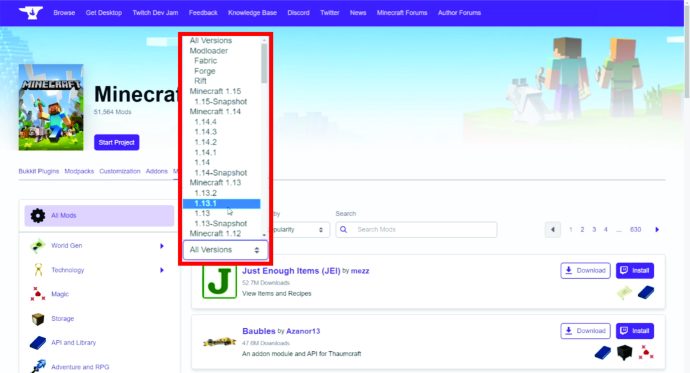
Task: Select All Mods gear icon
Action: pos(38,216)
